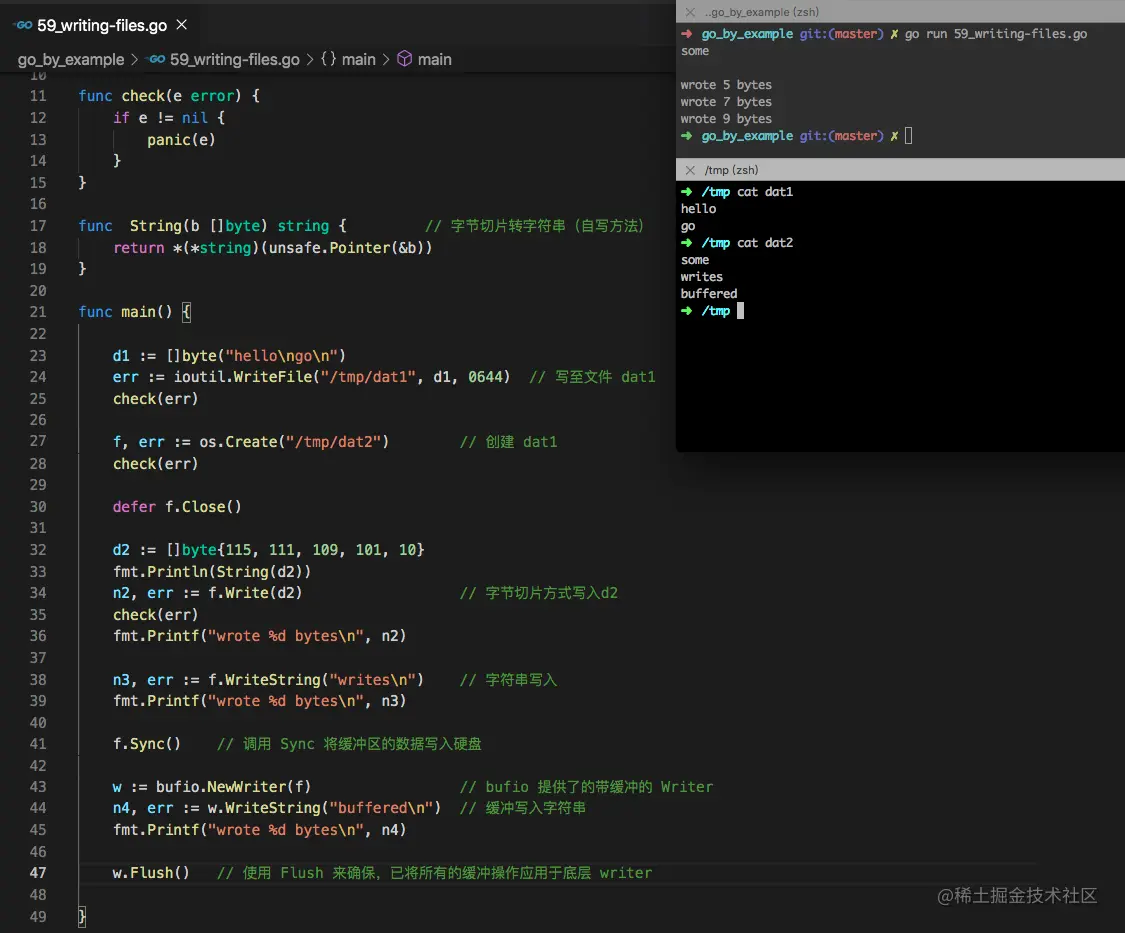Click the 'd1 := []byte("hello\ngo\n")' line
The image size is (1125, 933).
click(x=230, y=356)
